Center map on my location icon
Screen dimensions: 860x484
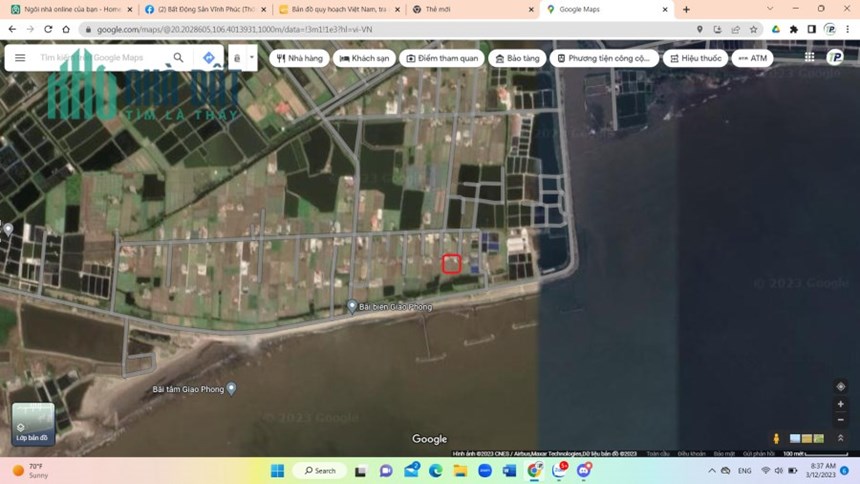pos(840,386)
